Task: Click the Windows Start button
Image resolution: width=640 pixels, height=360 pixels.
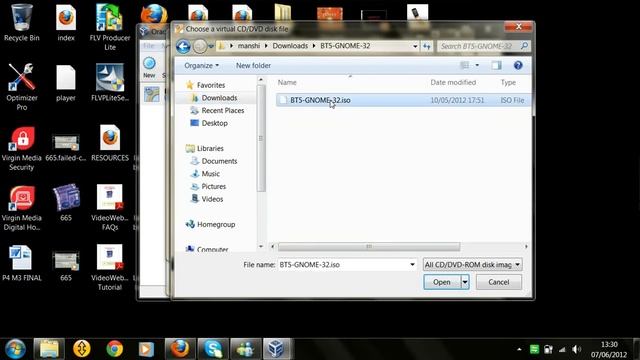Action: pyautogui.click(x=15, y=349)
